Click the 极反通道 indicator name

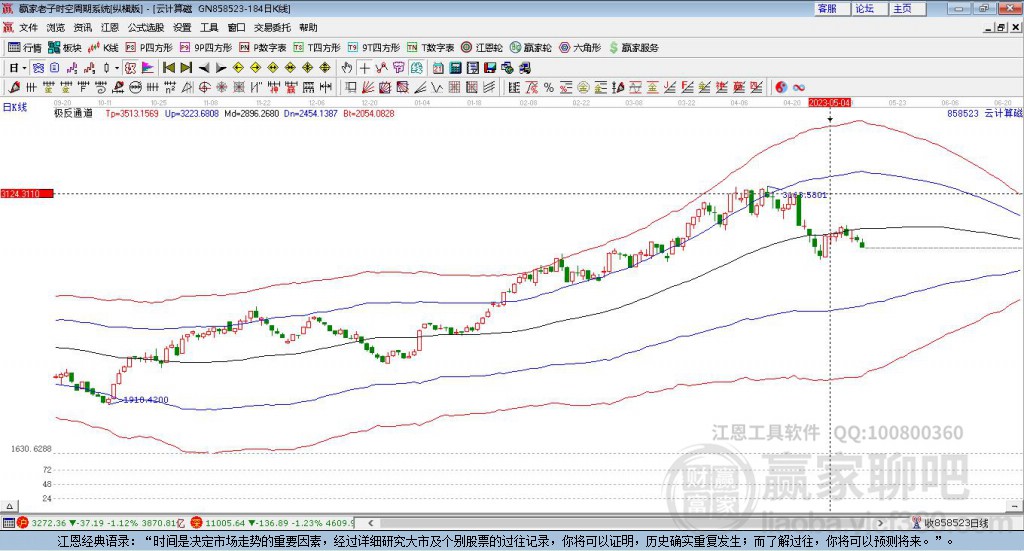pos(73,113)
